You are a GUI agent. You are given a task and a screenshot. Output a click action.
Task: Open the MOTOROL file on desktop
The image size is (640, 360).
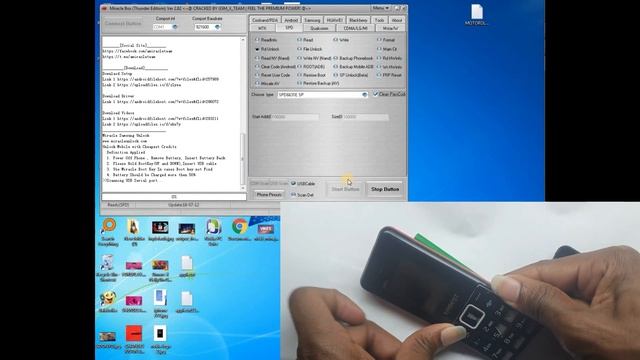pyautogui.click(x=476, y=15)
